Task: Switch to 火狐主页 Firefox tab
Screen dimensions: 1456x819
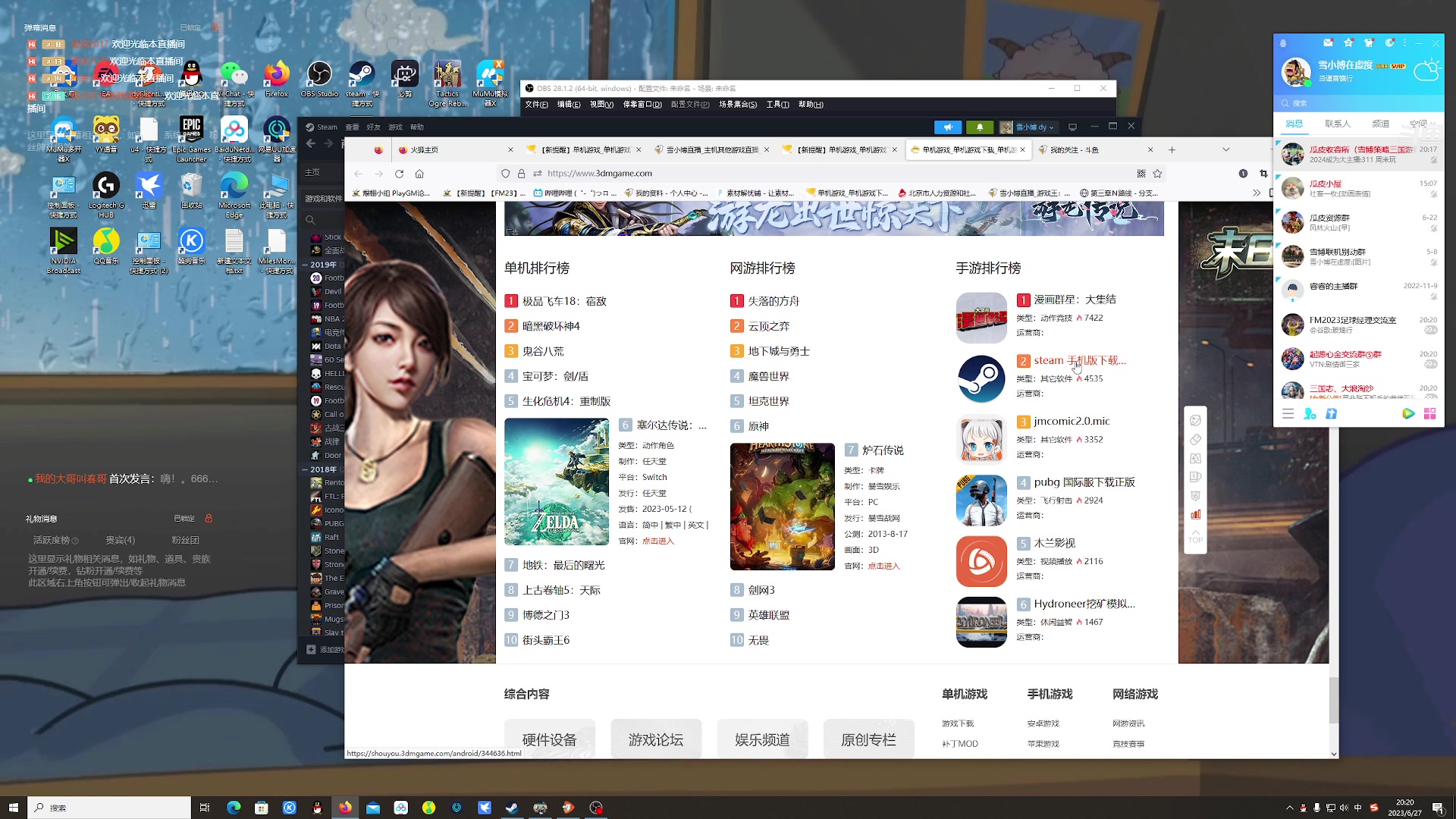Action: pyautogui.click(x=455, y=150)
